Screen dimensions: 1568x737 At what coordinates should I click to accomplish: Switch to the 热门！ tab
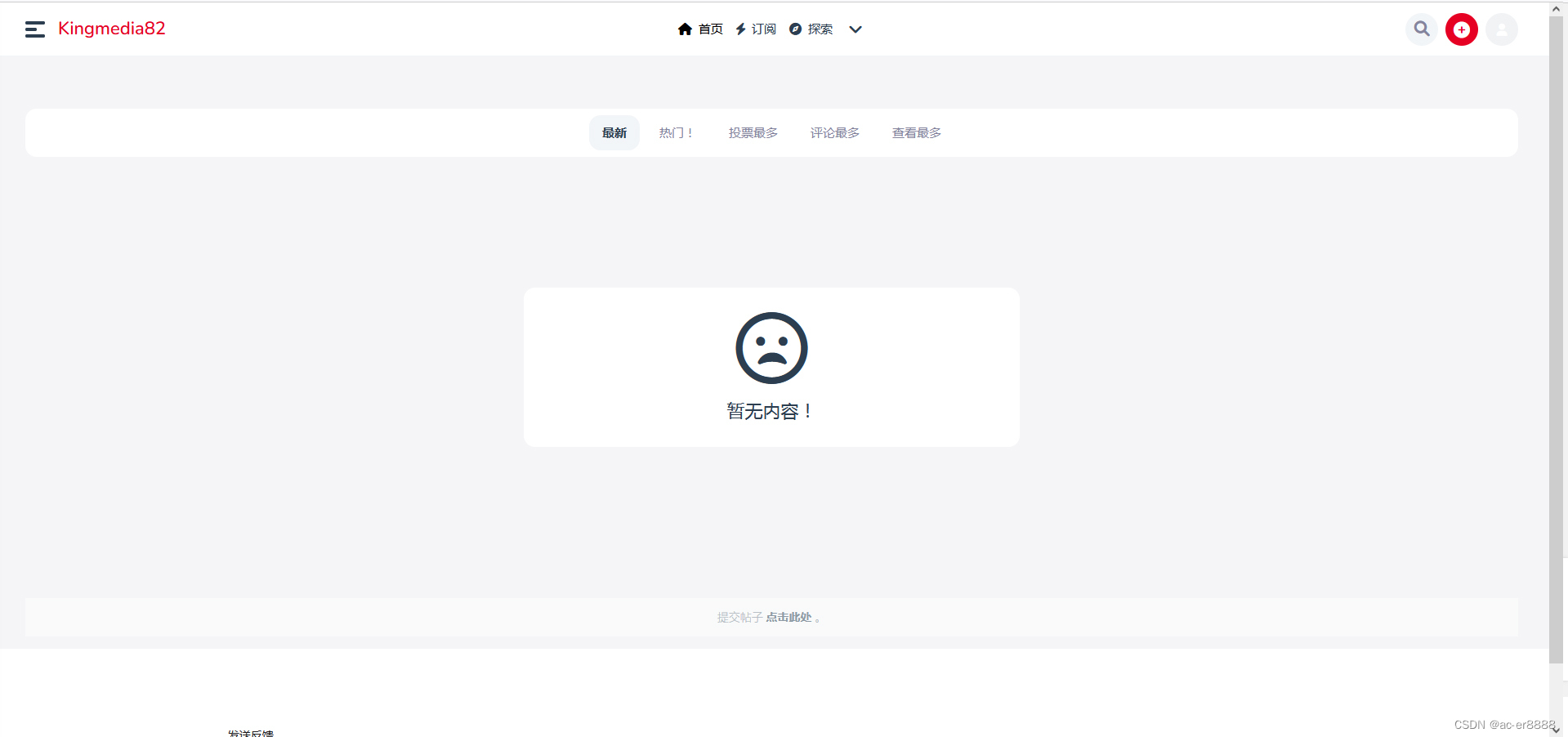(x=677, y=133)
